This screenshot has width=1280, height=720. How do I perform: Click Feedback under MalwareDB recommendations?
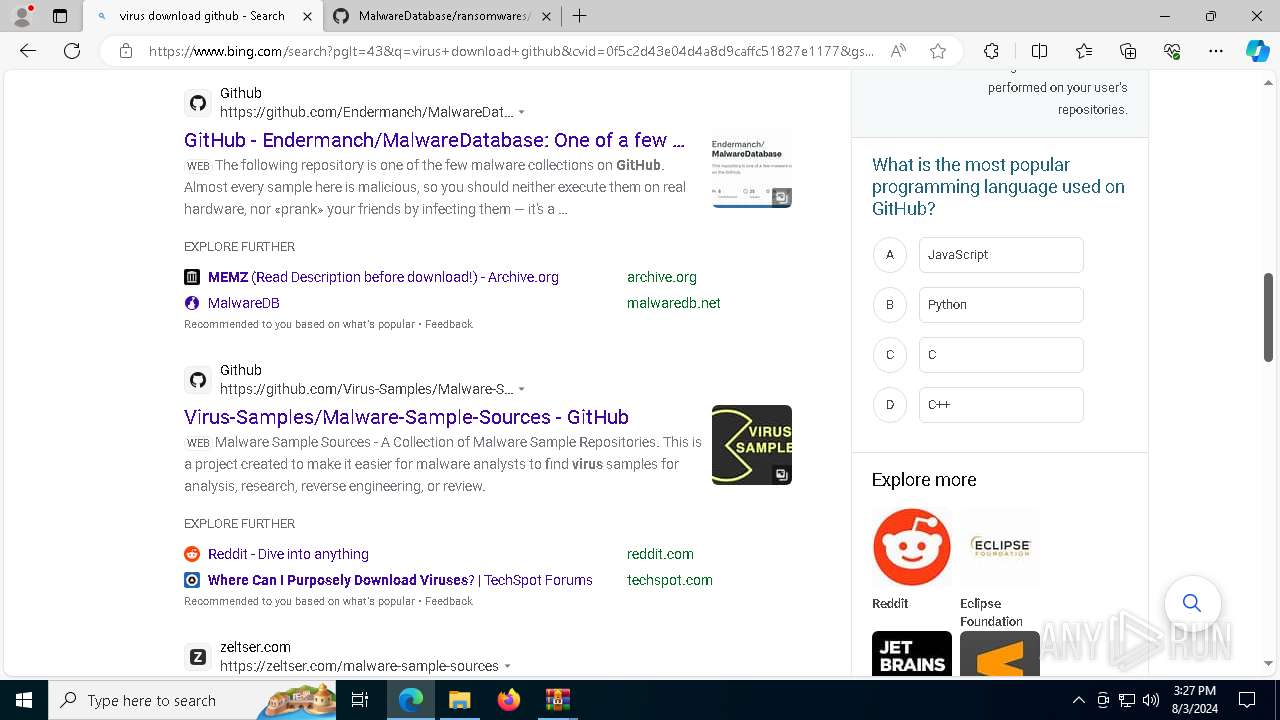(x=449, y=324)
